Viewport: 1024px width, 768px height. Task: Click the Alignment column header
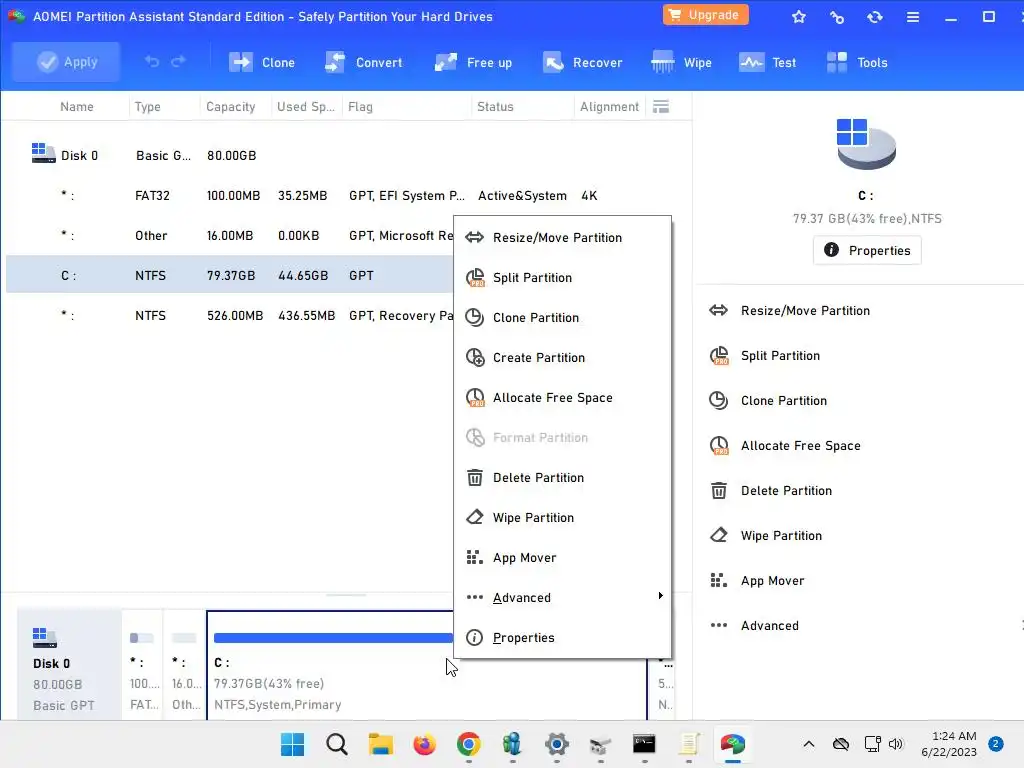(609, 106)
